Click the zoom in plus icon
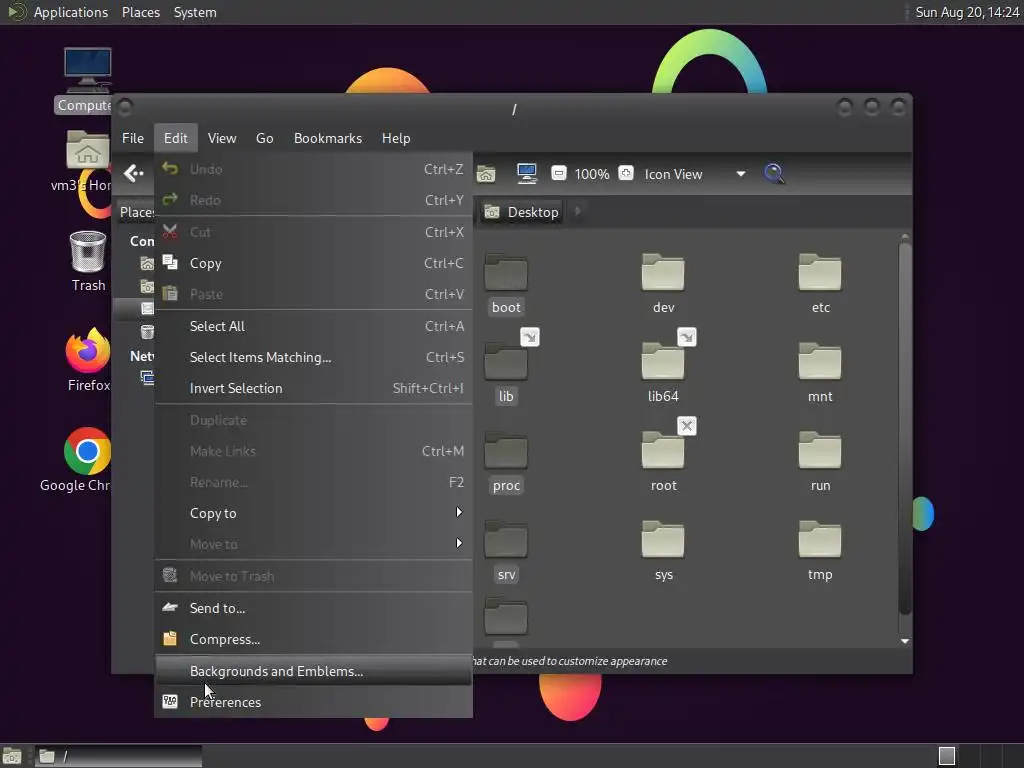 [626, 173]
